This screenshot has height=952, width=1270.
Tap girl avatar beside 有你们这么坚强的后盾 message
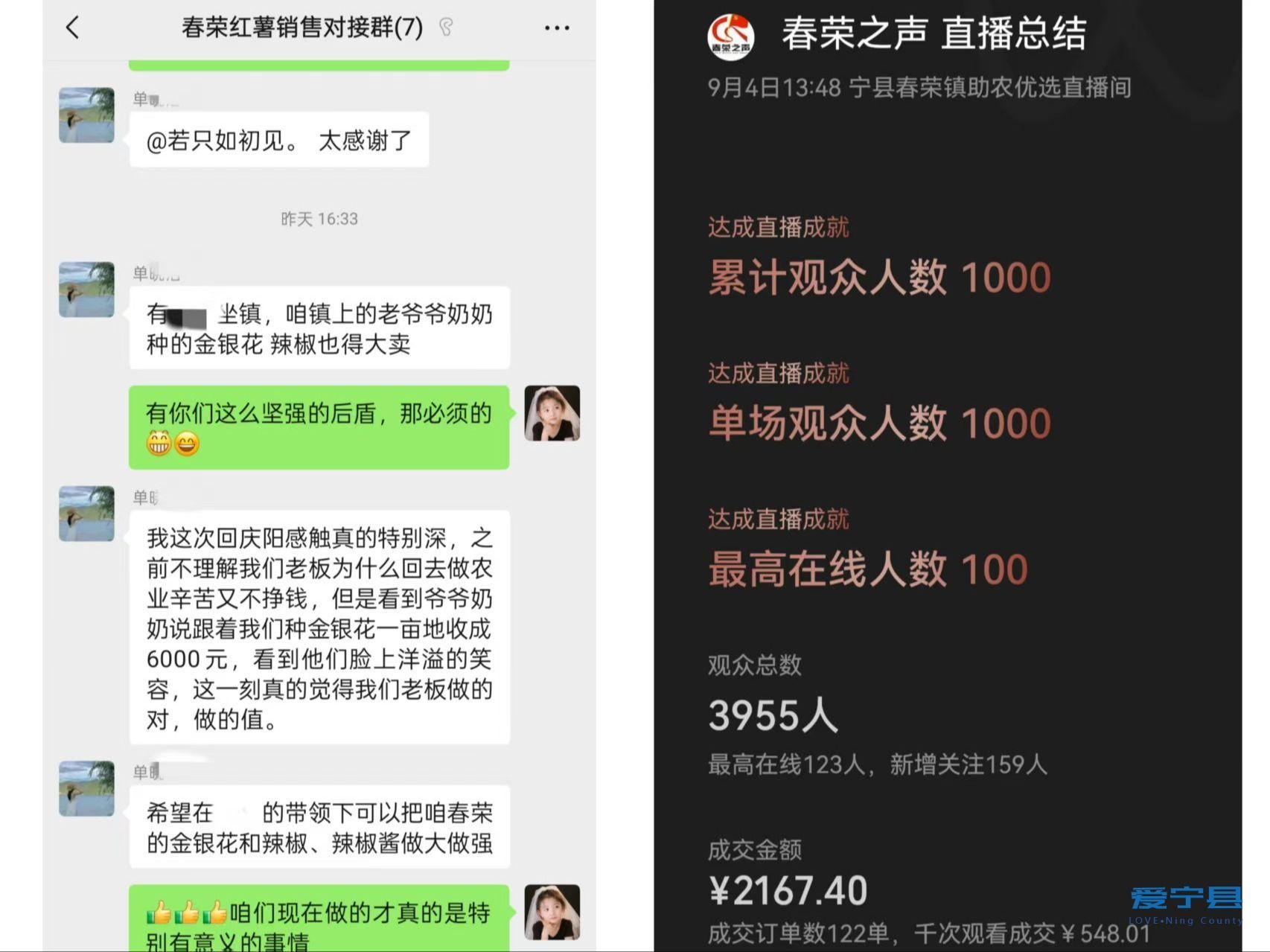tap(552, 413)
